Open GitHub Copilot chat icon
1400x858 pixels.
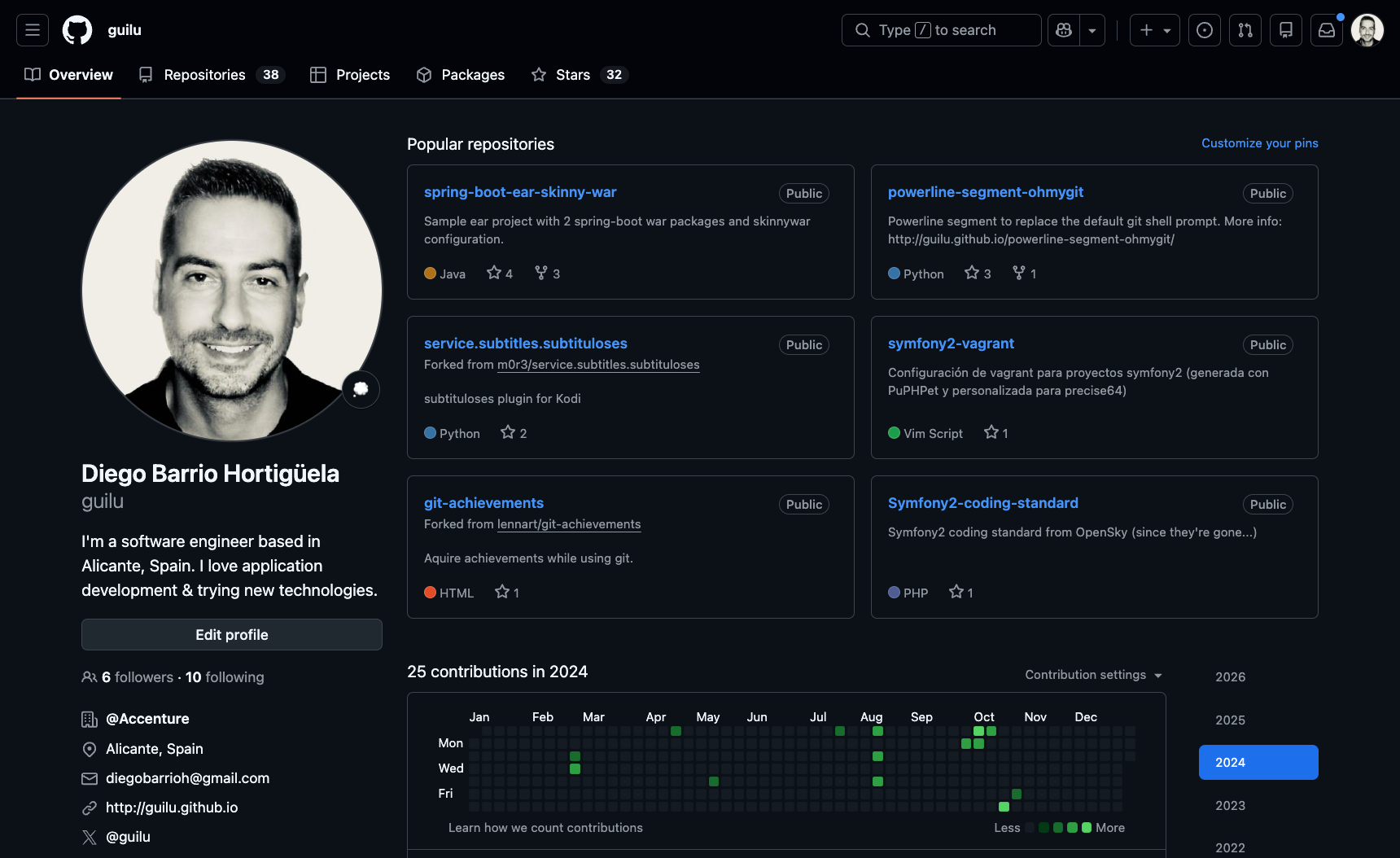(1063, 29)
